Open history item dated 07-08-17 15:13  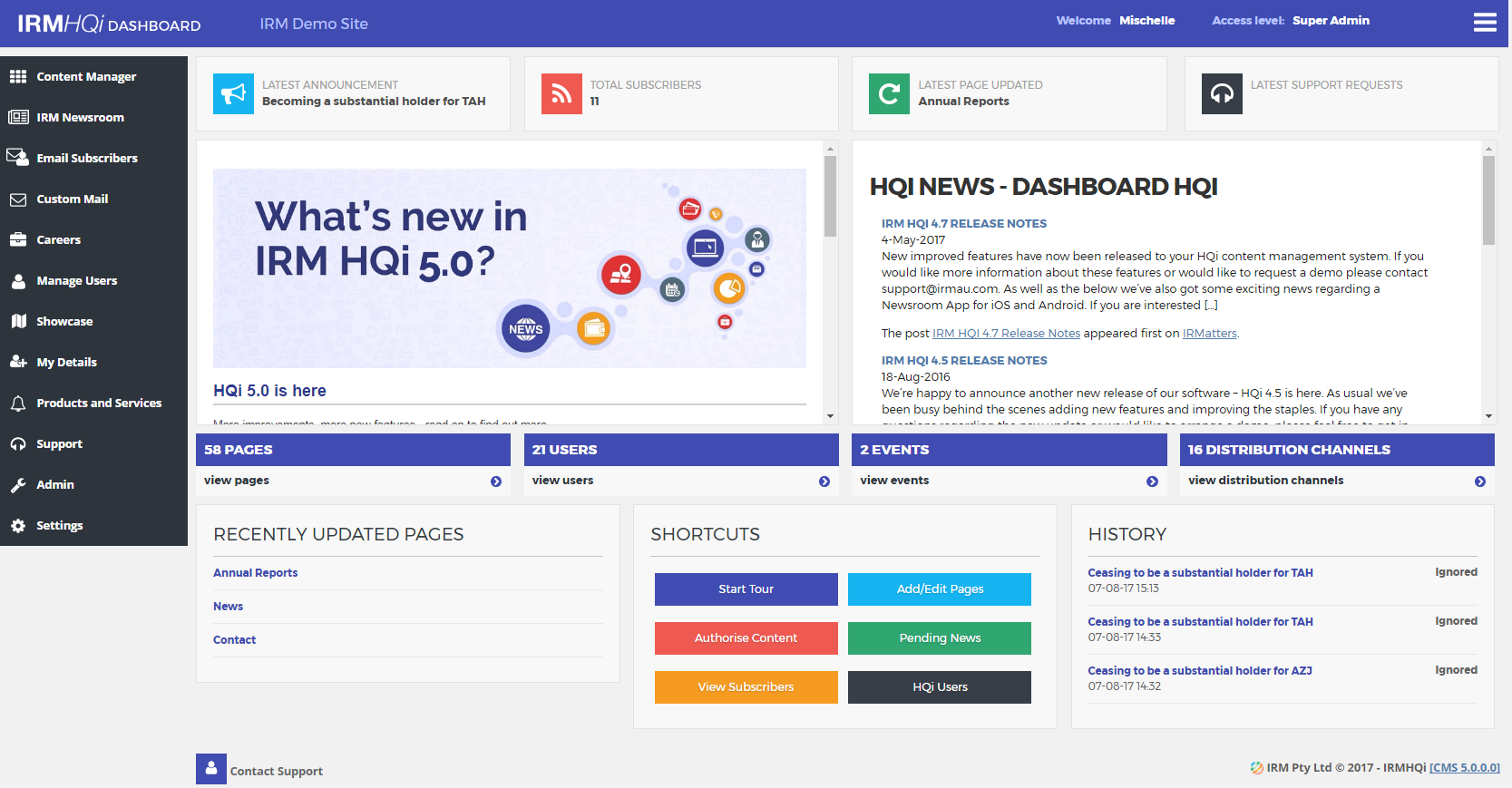(1200, 573)
